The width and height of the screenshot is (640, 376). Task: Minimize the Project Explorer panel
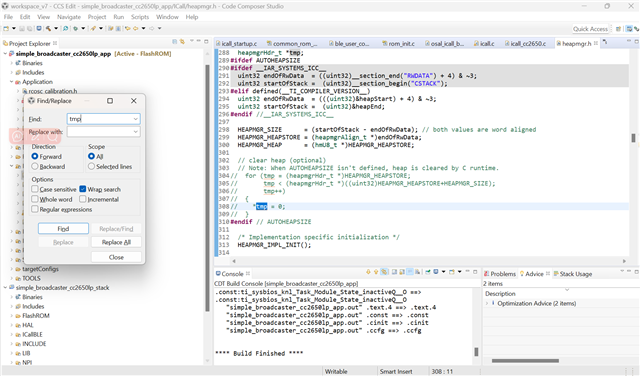199,41
